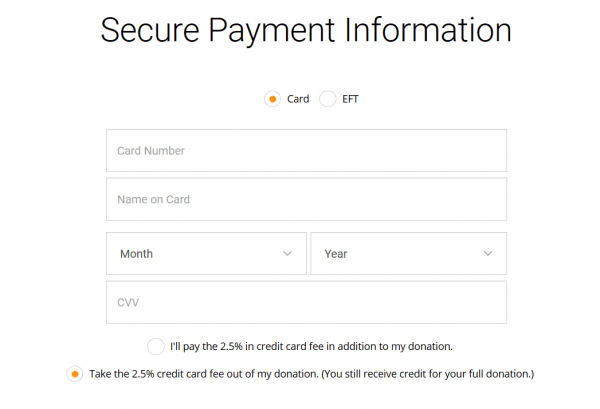Choose to pay the 2.5% fee additionally

(x=155, y=346)
